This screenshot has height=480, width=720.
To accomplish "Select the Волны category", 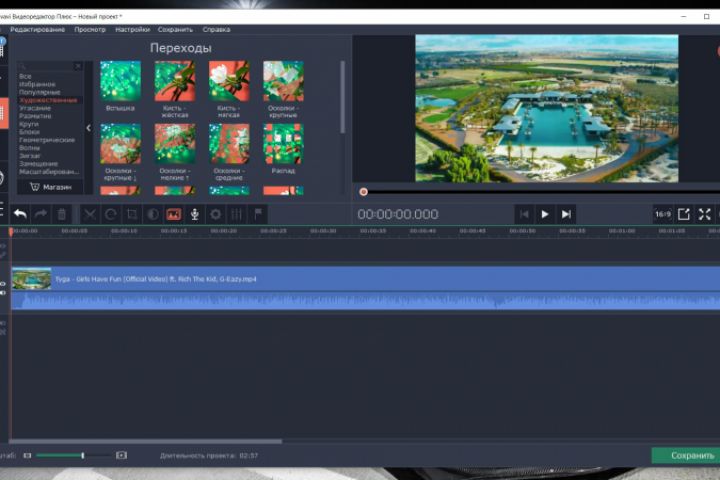I will tap(29, 147).
